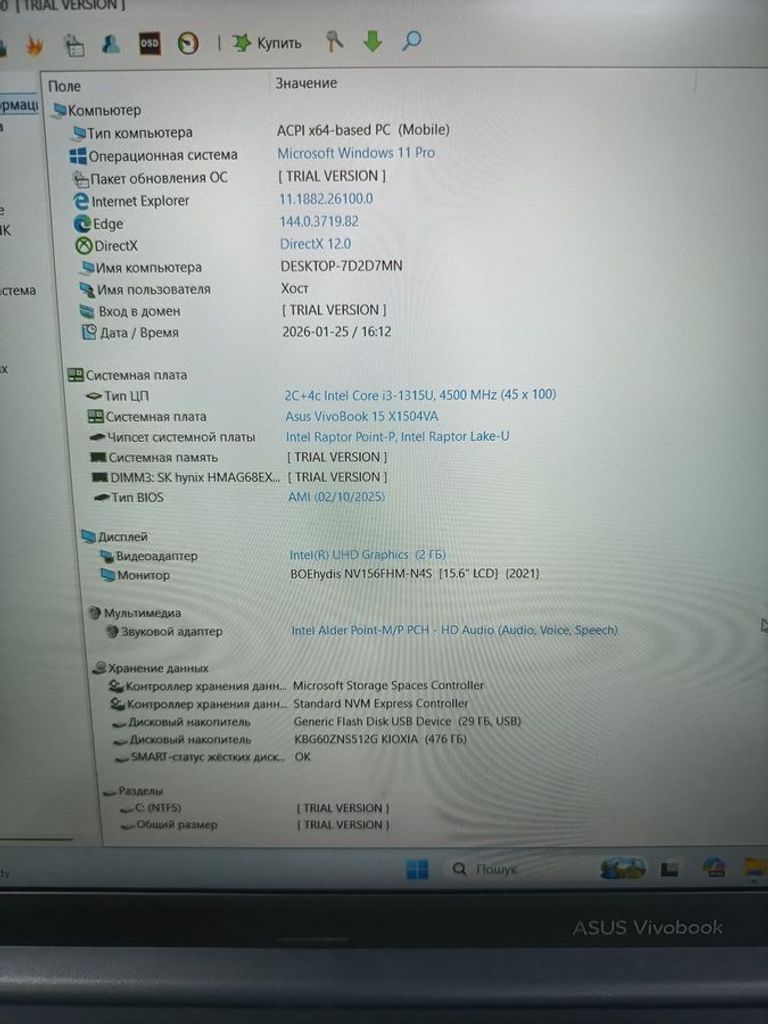Select the KBG60ZNS512G KIOXIA disk value
This screenshot has width=768, height=1024.
(380, 739)
